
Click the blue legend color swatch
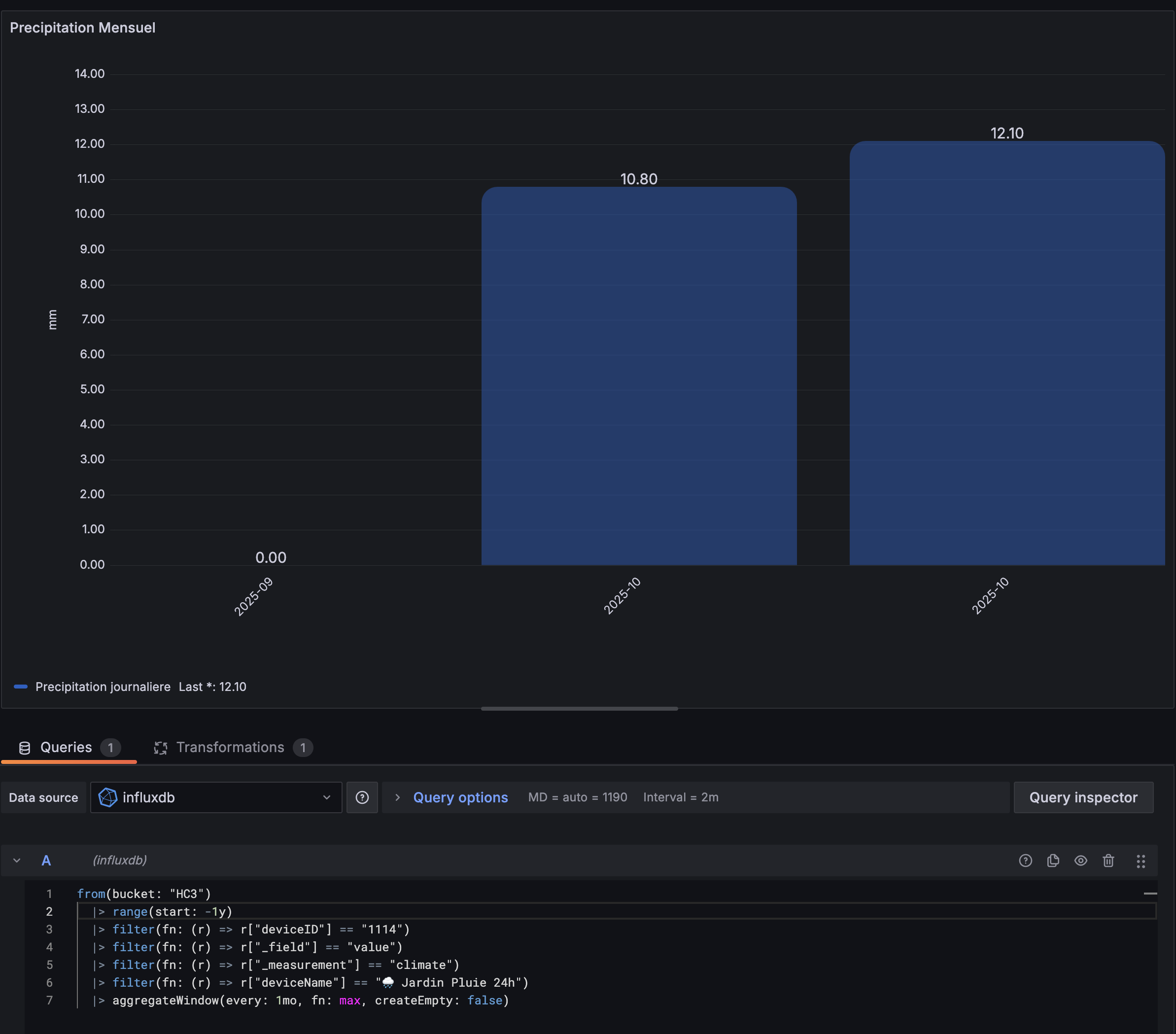[21, 687]
